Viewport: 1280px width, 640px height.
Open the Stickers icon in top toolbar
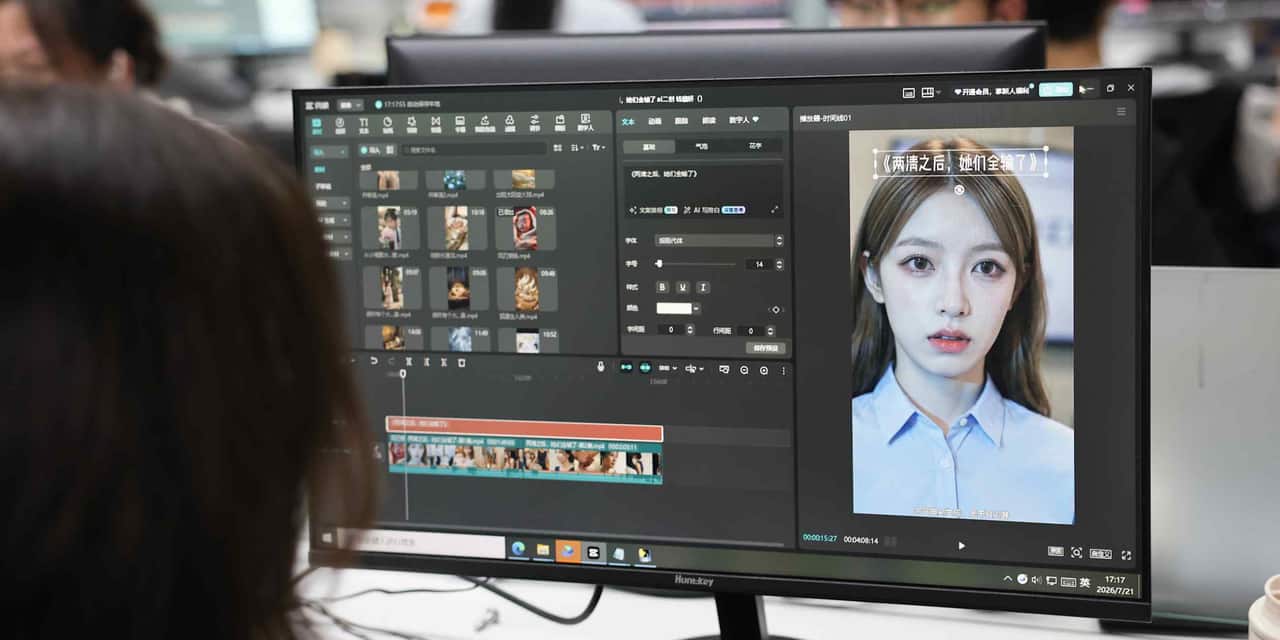388,124
